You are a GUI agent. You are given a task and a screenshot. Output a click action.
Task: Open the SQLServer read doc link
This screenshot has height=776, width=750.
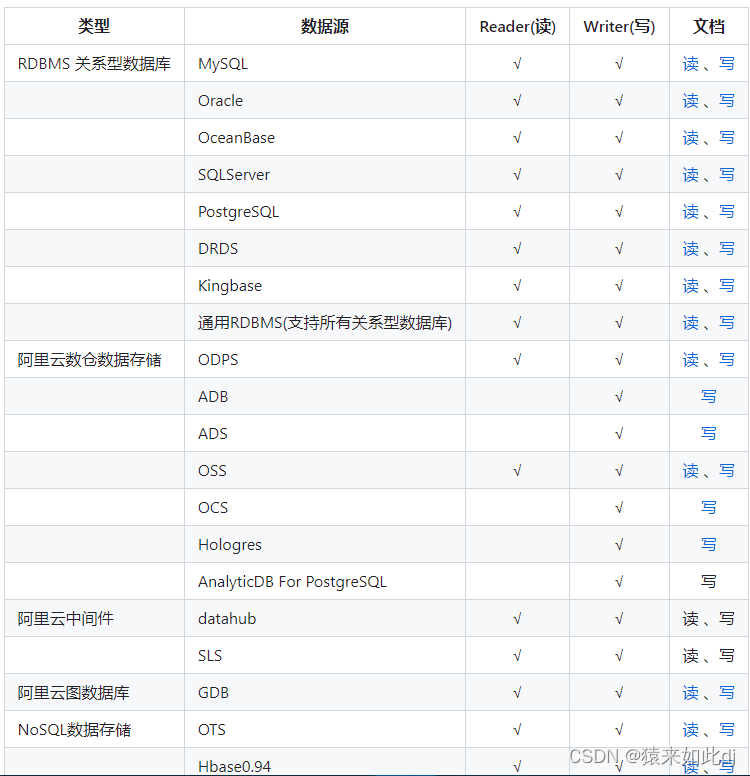[691, 175]
